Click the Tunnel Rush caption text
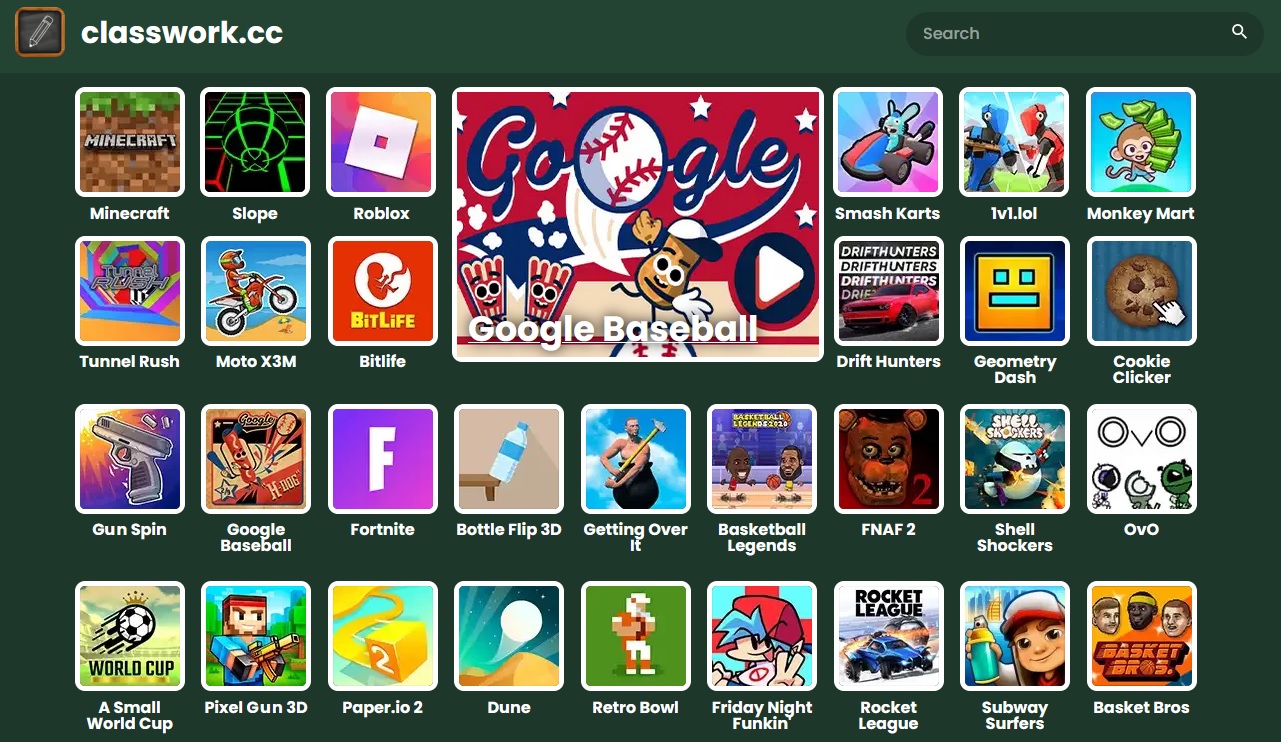The image size is (1281, 742). 130,361
